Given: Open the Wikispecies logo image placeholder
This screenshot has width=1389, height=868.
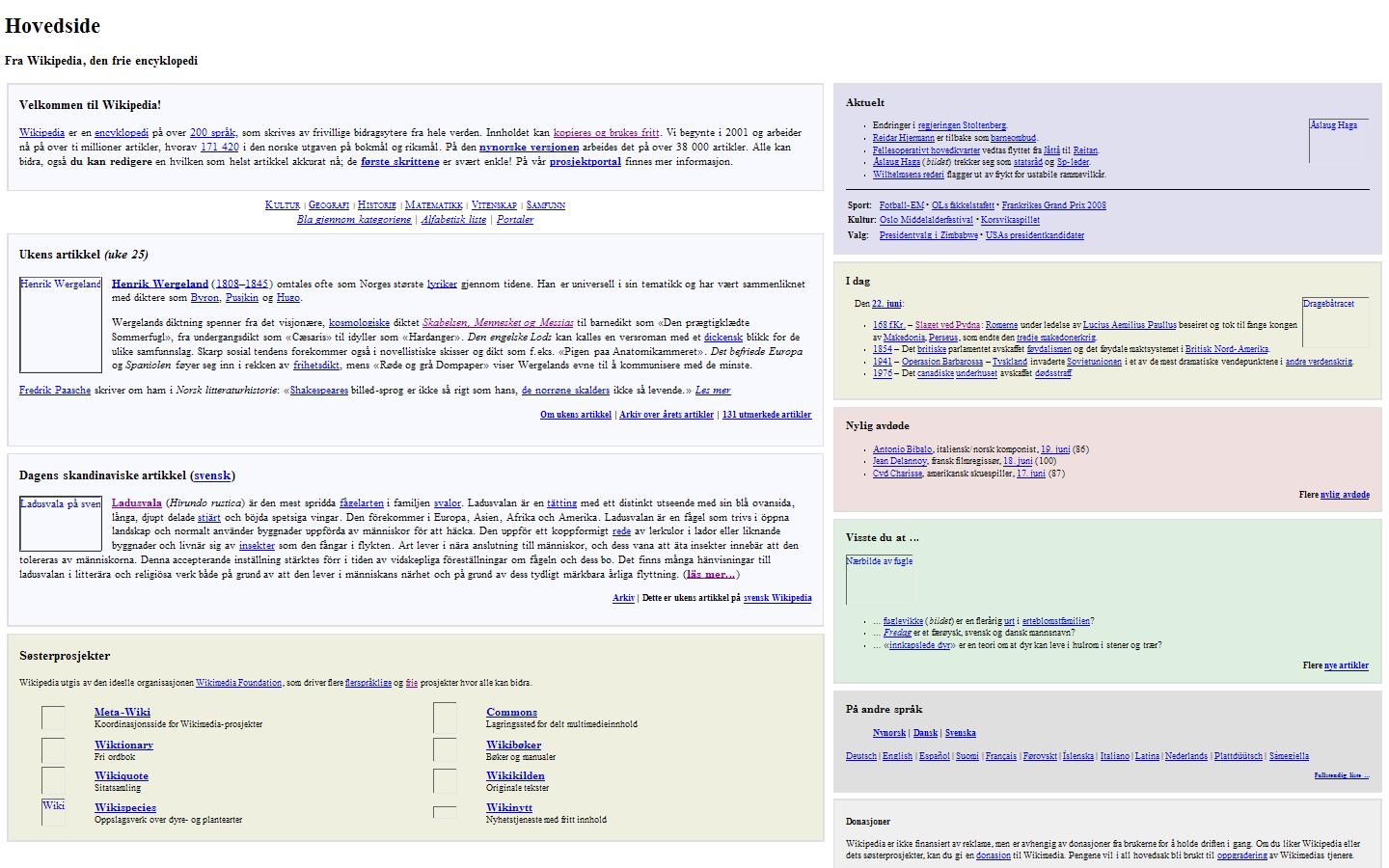Looking at the screenshot, I should (53, 812).
